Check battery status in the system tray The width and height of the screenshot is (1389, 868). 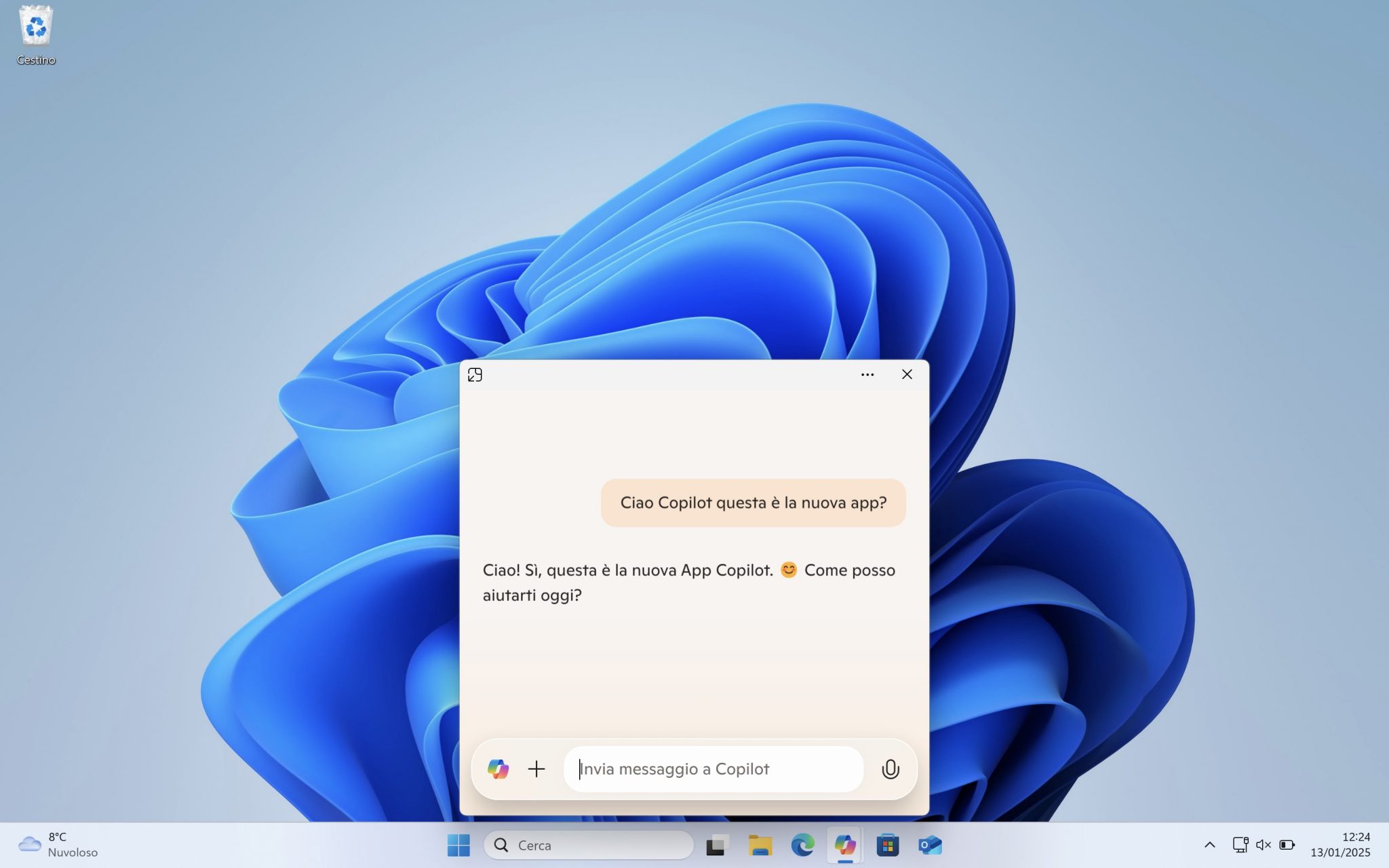[1286, 845]
